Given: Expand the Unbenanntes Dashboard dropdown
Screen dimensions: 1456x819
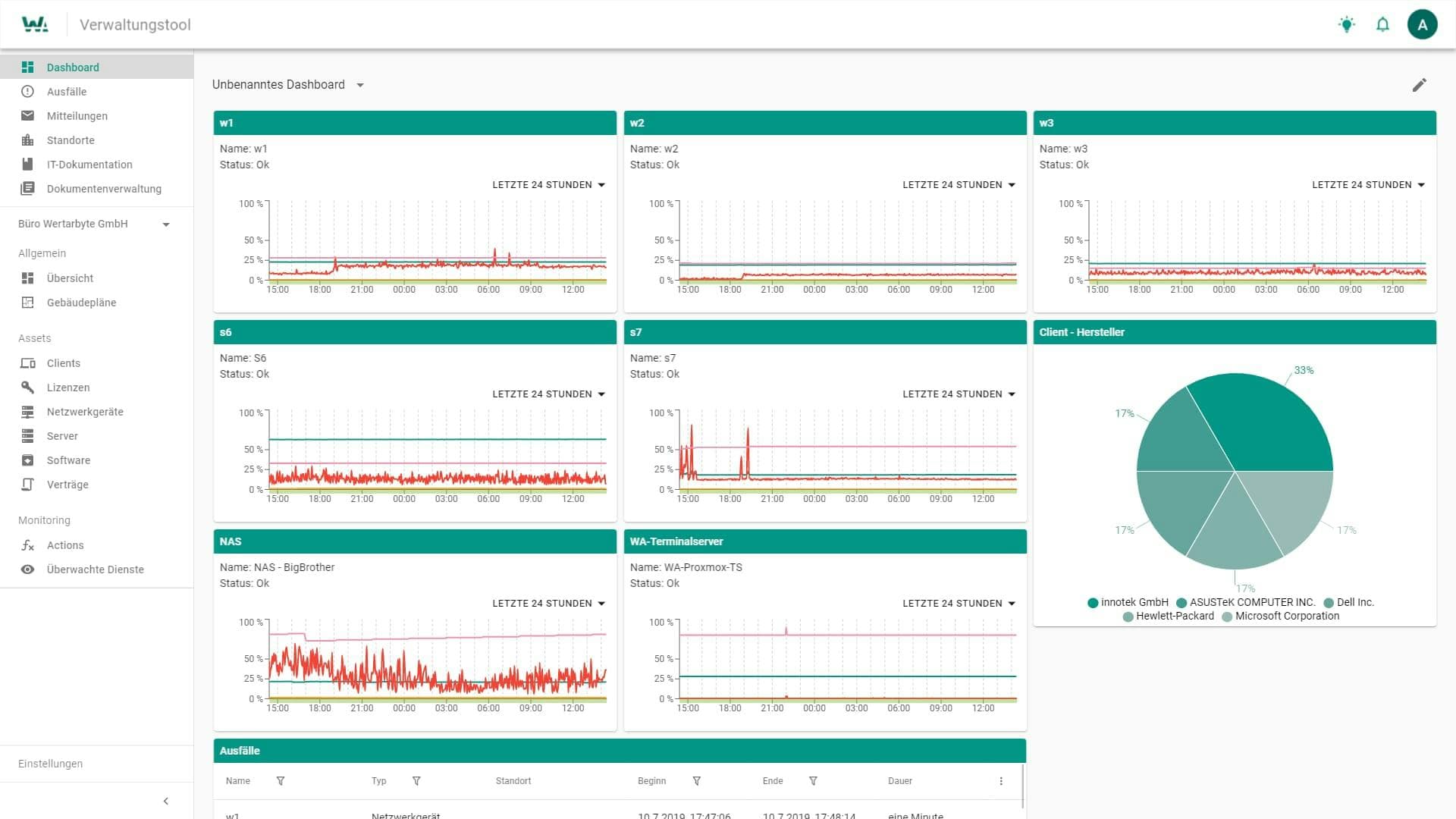Looking at the screenshot, I should click(x=360, y=85).
